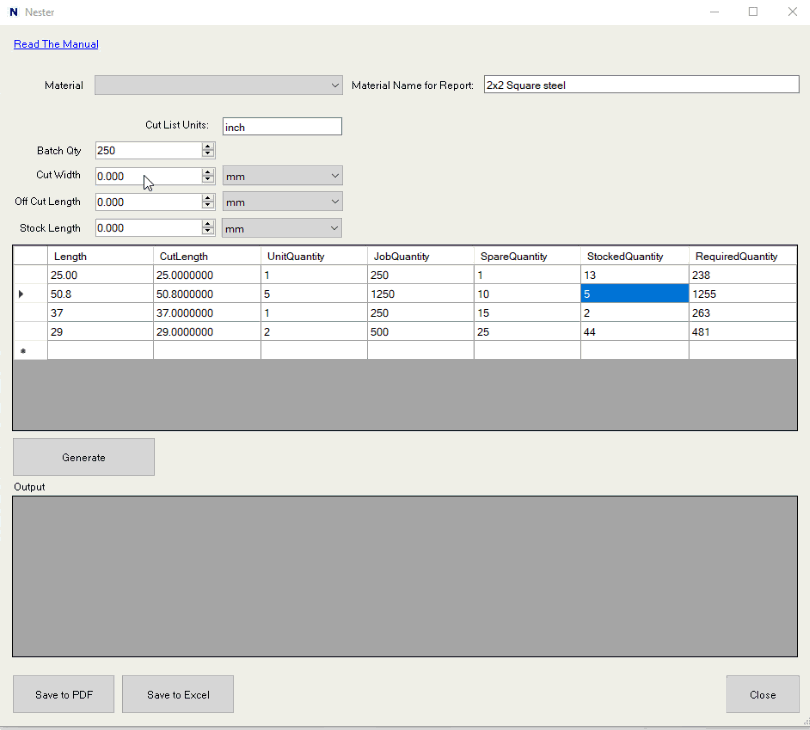This screenshot has width=810, height=730.
Task: Open the Stock Length units dropdown
Action: 282,228
